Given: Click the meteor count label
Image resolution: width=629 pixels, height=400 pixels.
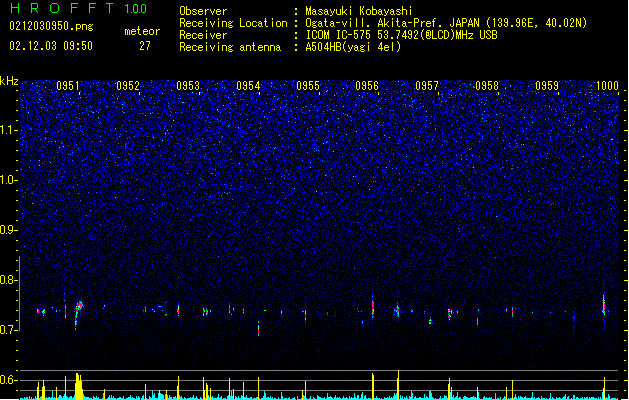Looking at the screenshot, I should tap(142, 31).
